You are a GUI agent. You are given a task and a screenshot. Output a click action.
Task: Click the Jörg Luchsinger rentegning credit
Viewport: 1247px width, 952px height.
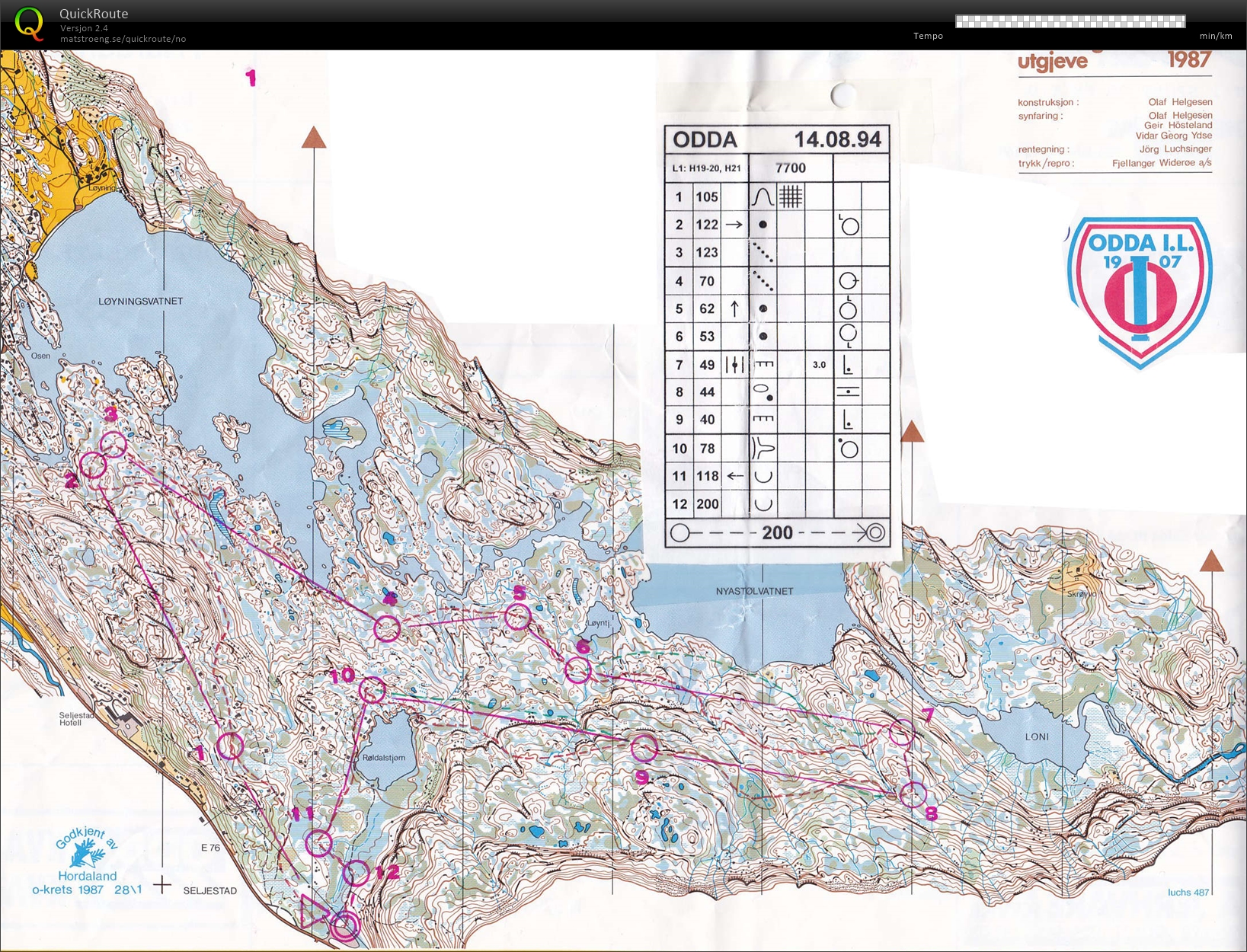[1175, 149]
